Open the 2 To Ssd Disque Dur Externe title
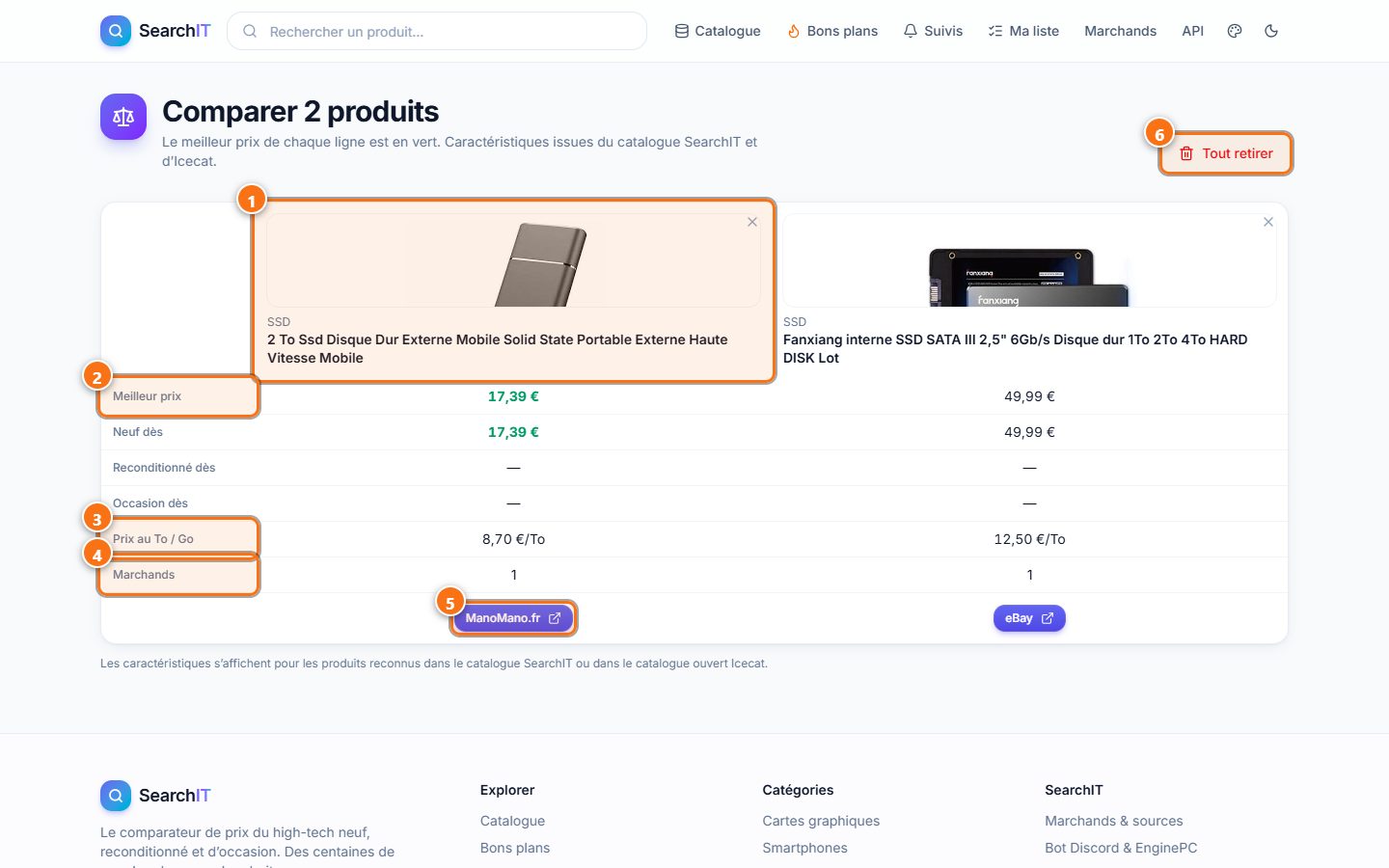Viewport: 1389px width, 868px height. 498,348
